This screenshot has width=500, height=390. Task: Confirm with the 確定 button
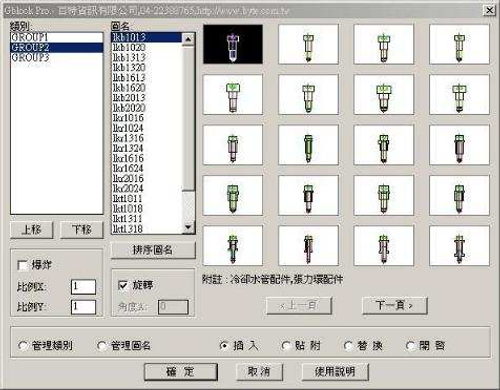[x=181, y=371]
